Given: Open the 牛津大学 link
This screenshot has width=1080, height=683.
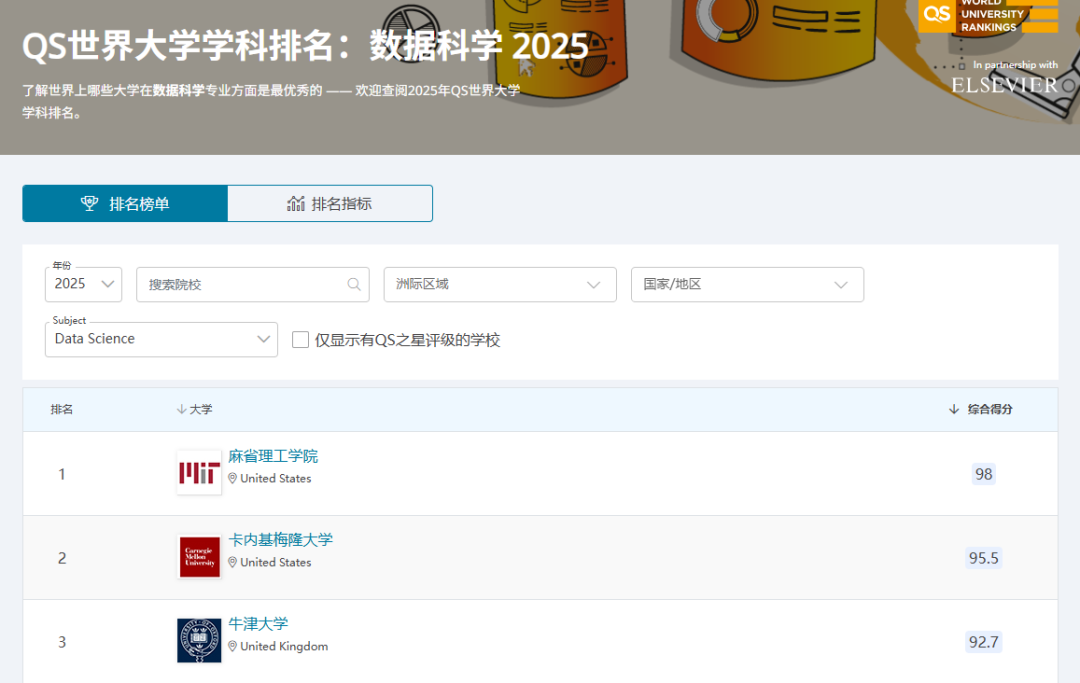Looking at the screenshot, I should click(x=258, y=624).
